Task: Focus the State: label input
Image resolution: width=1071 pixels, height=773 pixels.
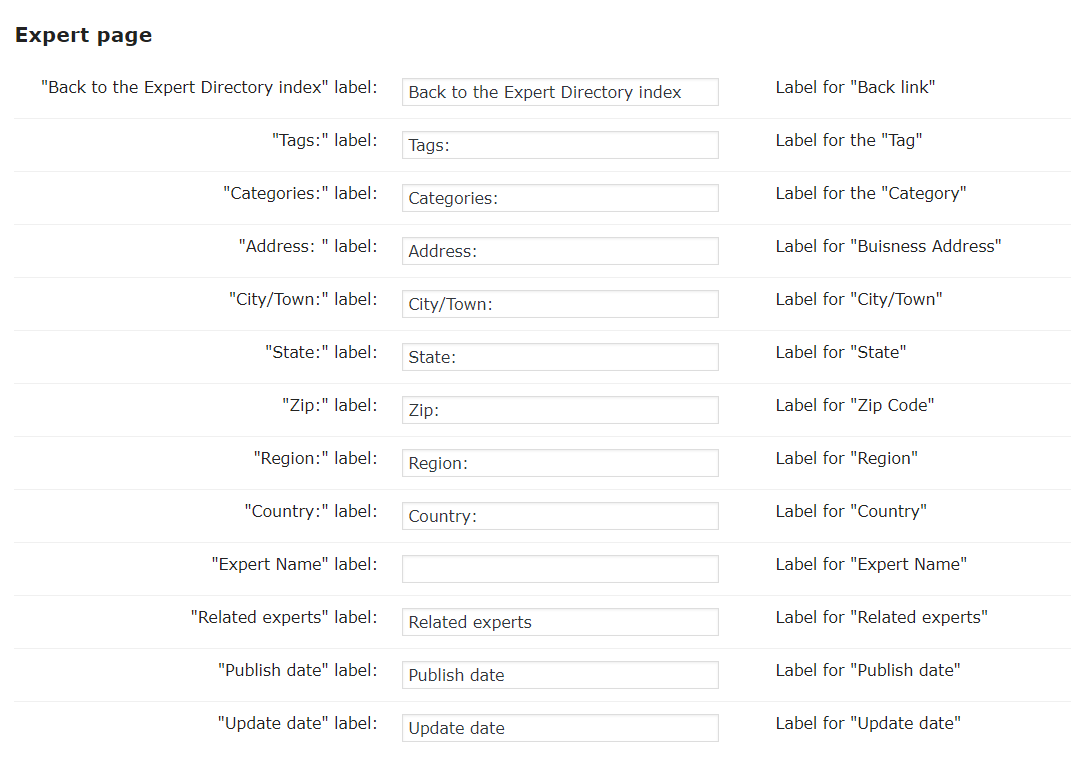Action: pyautogui.click(x=560, y=357)
